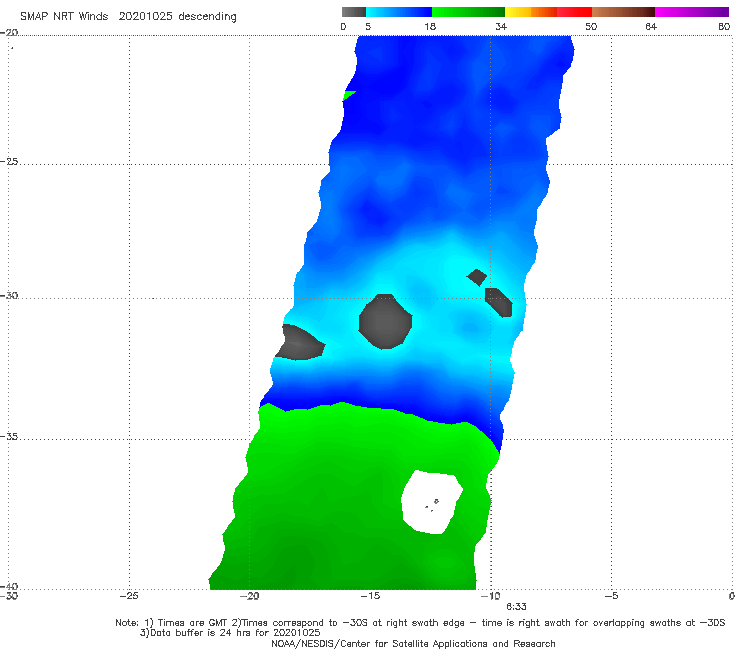Click the colorbar label '34'
The height and width of the screenshot is (650, 740).
[x=501, y=26]
